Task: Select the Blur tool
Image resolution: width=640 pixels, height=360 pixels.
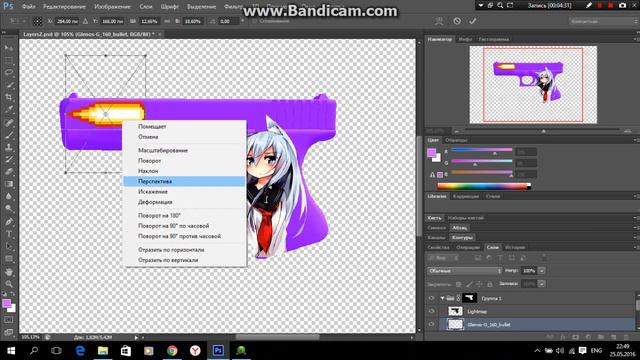Action: coord(9,196)
